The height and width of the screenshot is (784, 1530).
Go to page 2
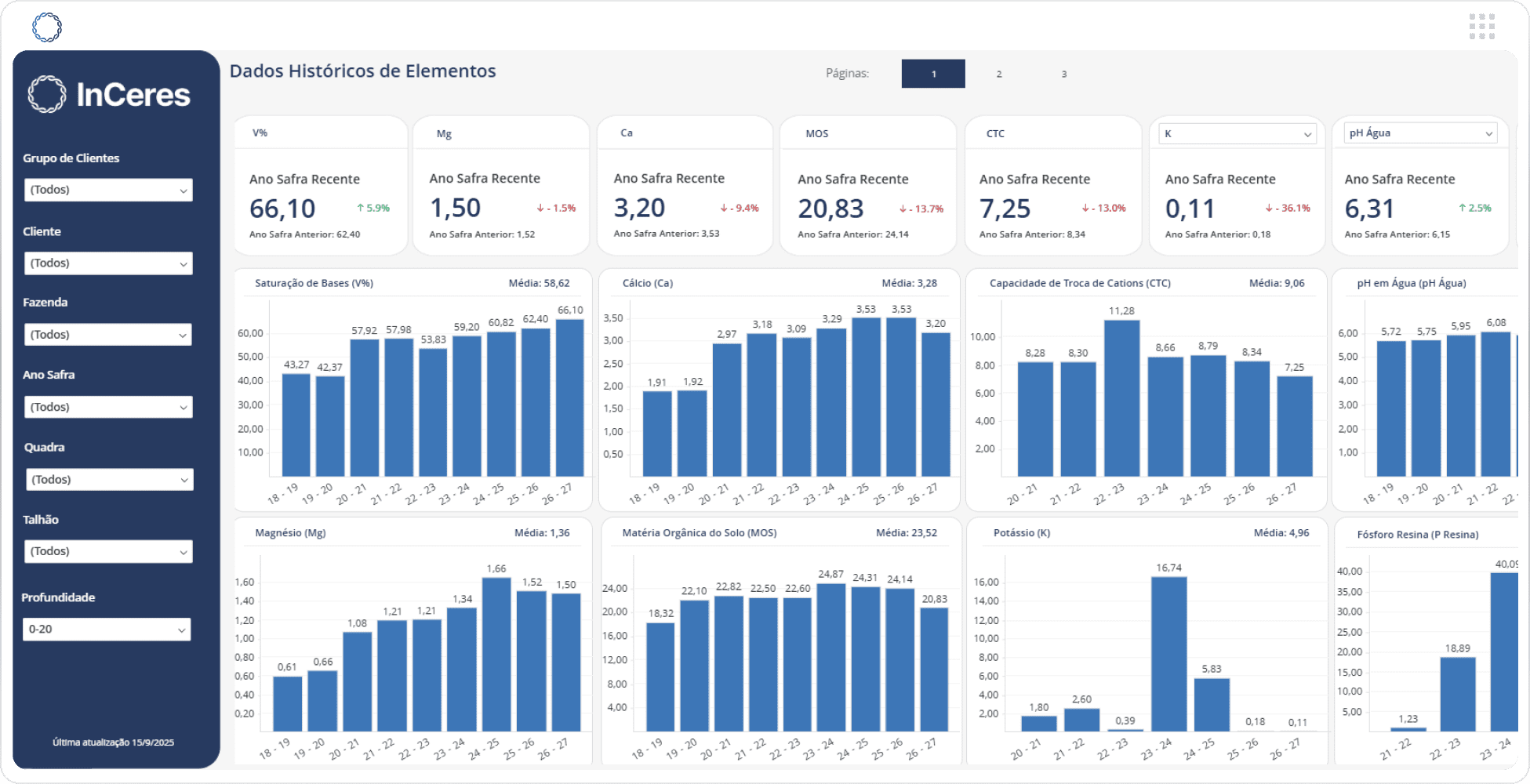(x=998, y=74)
